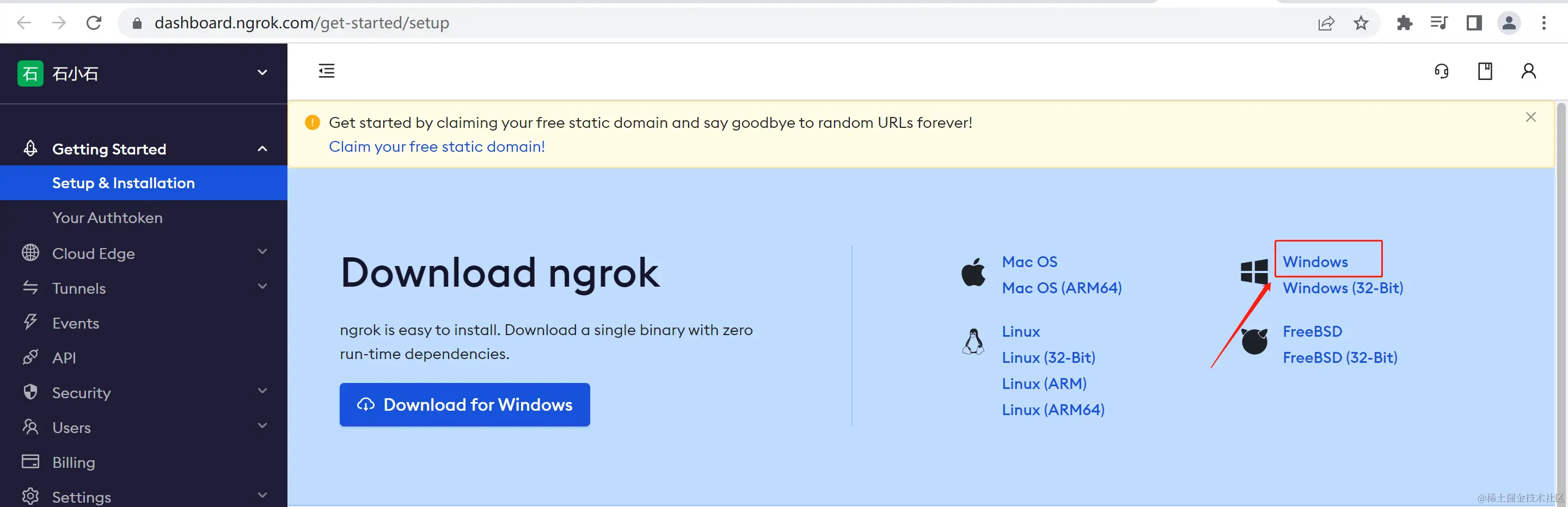Image resolution: width=1568 pixels, height=507 pixels.
Task: Reload the page with refresh icon
Action: coord(94,23)
